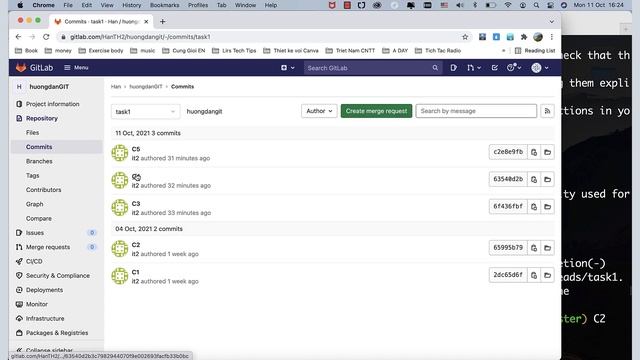Image resolution: width=640 pixels, height=360 pixels.
Task: Click search magnifier in GitLab search
Action: pyautogui.click(x=435, y=68)
